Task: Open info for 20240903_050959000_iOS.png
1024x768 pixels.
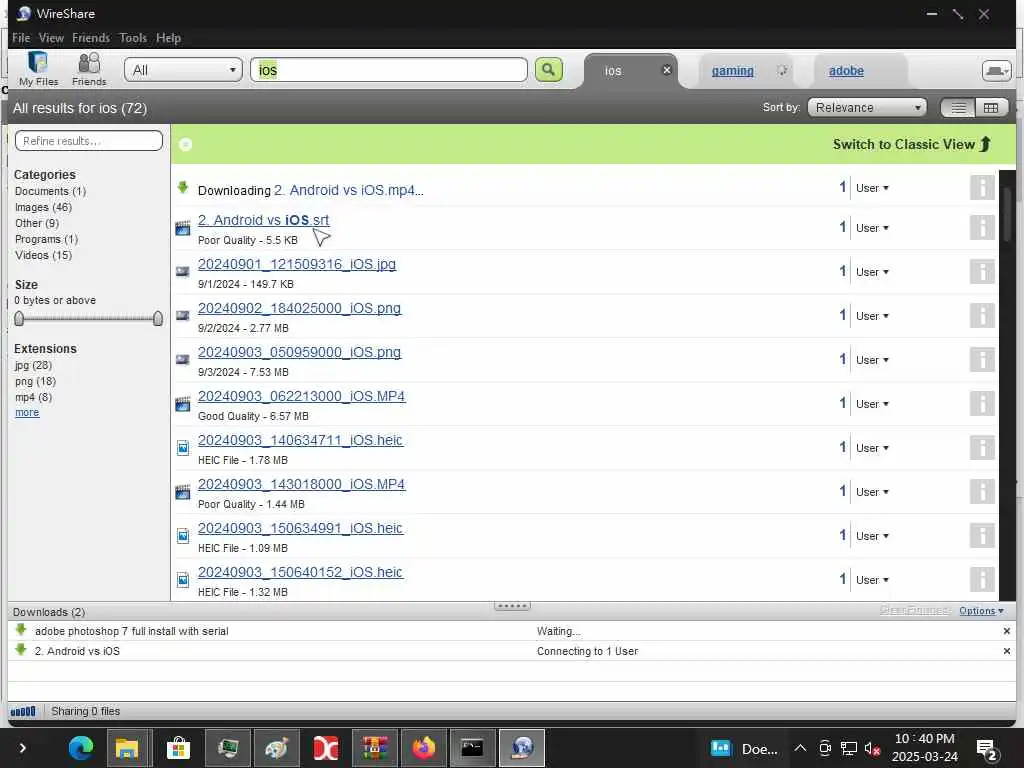Action: pos(982,359)
